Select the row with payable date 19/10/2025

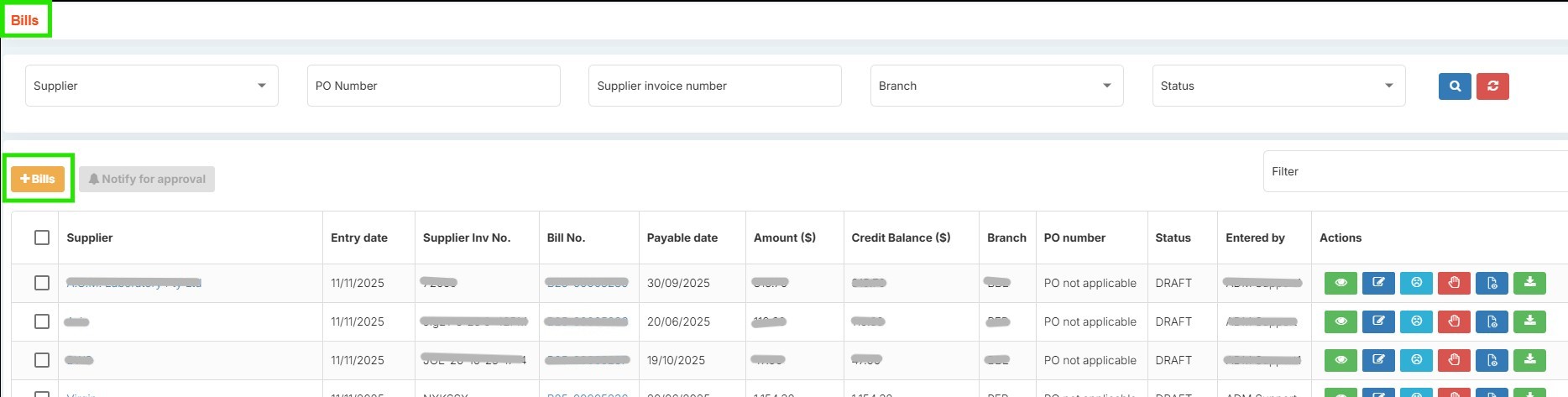coord(42,360)
